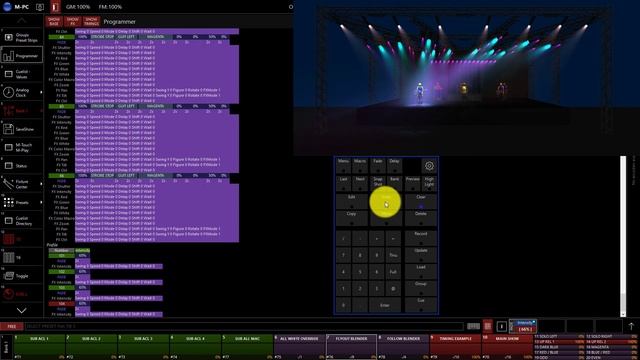640x360 pixels.
Task: Select the Programmer sidebar item
Action: 22,55
